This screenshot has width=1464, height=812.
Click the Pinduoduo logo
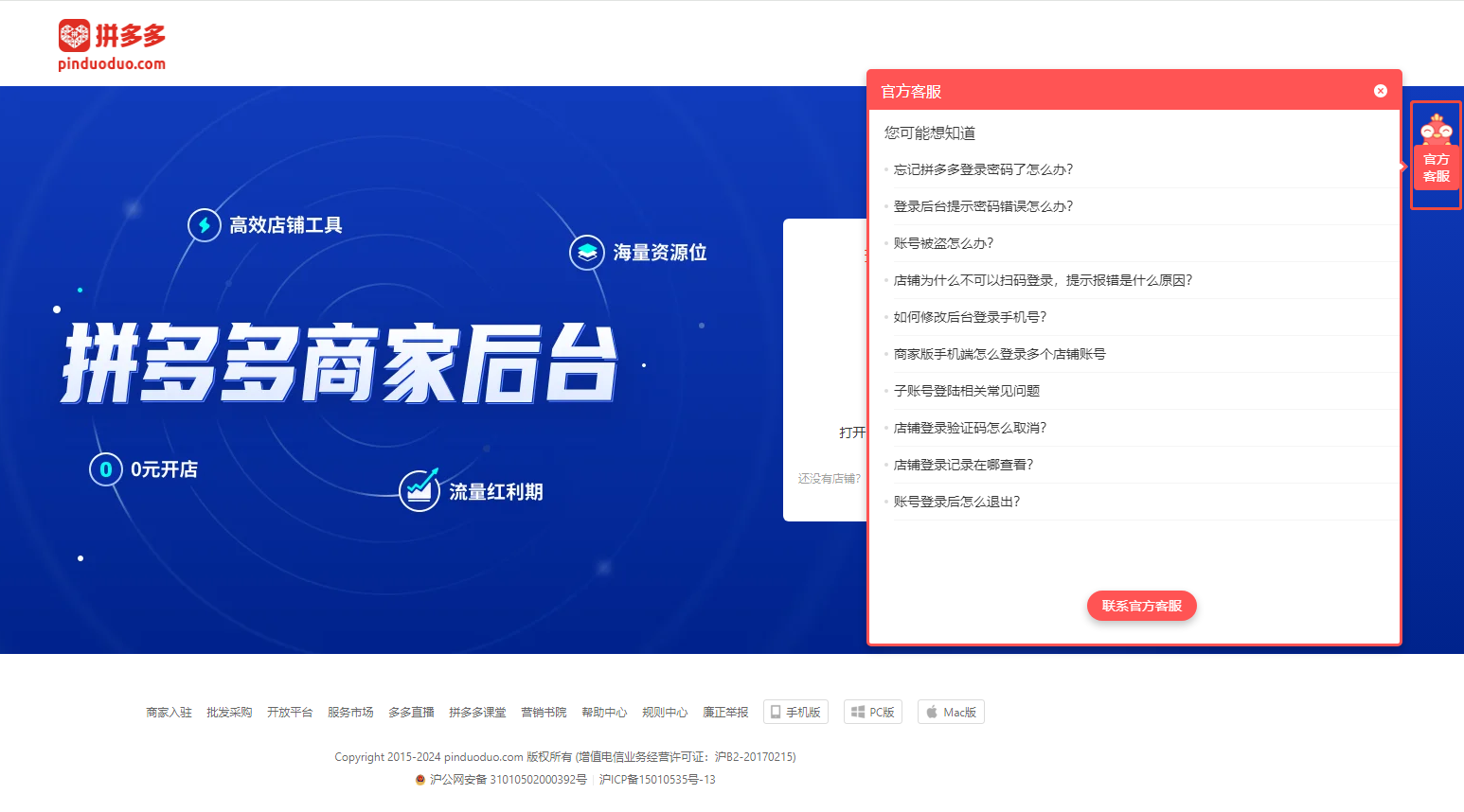click(112, 45)
